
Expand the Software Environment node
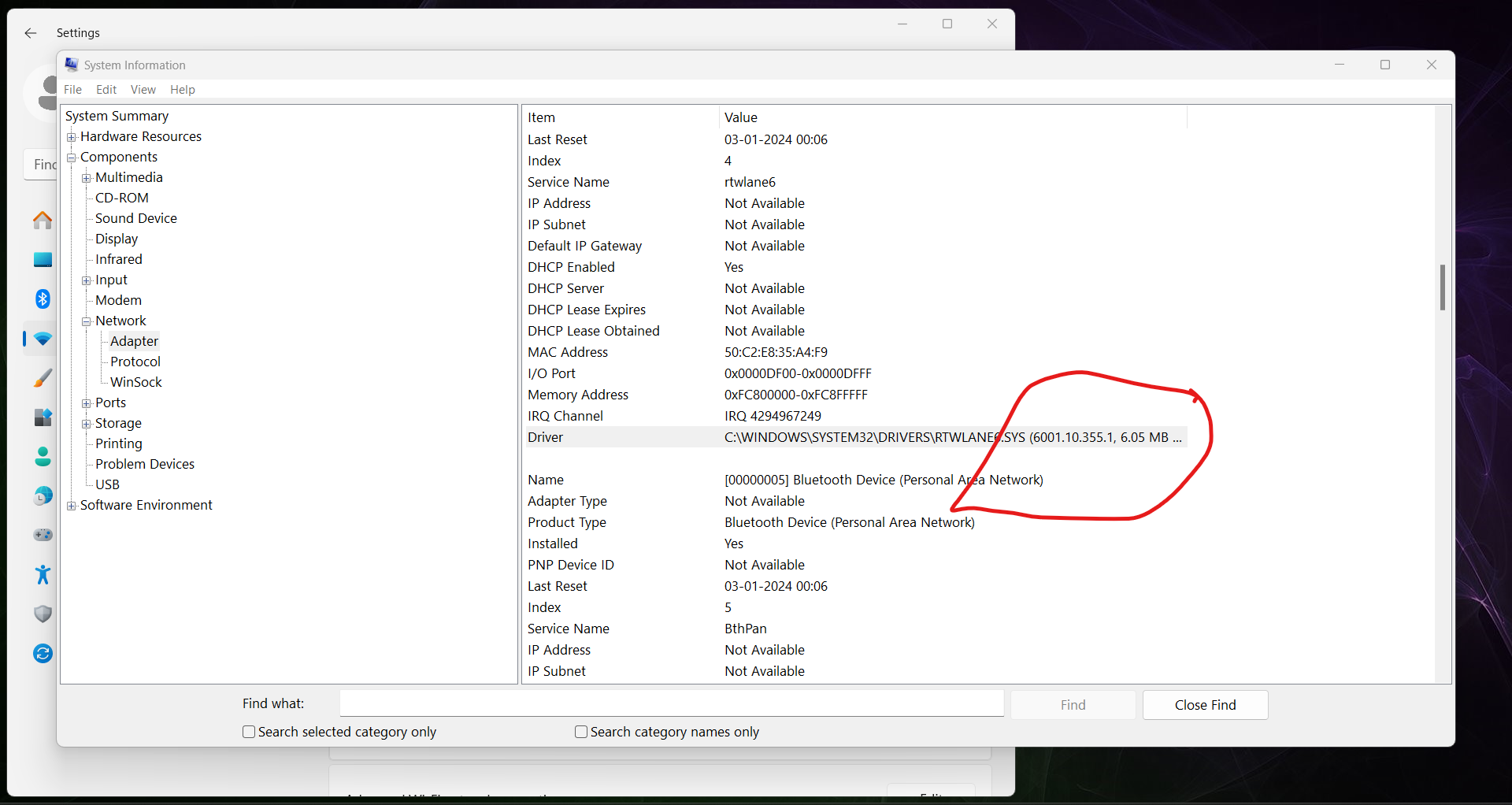(x=72, y=505)
